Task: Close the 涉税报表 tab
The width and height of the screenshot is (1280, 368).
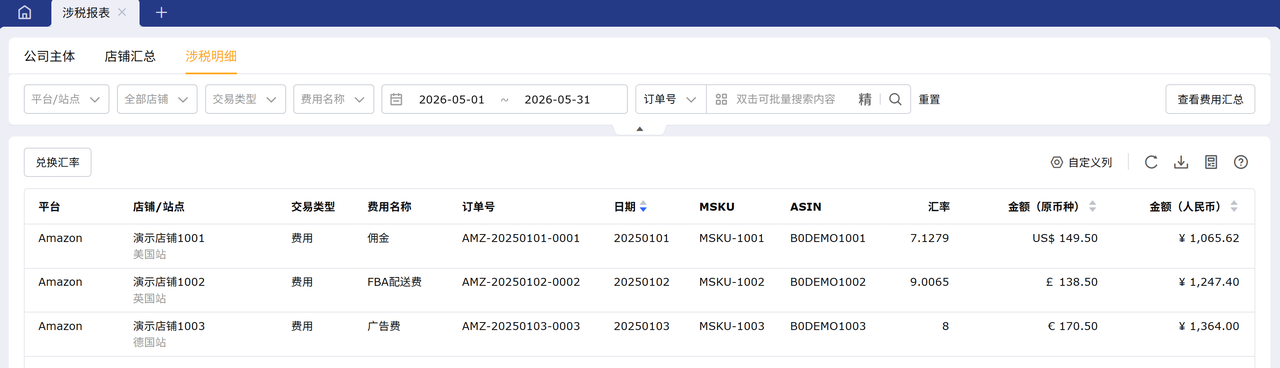Action: coord(122,13)
